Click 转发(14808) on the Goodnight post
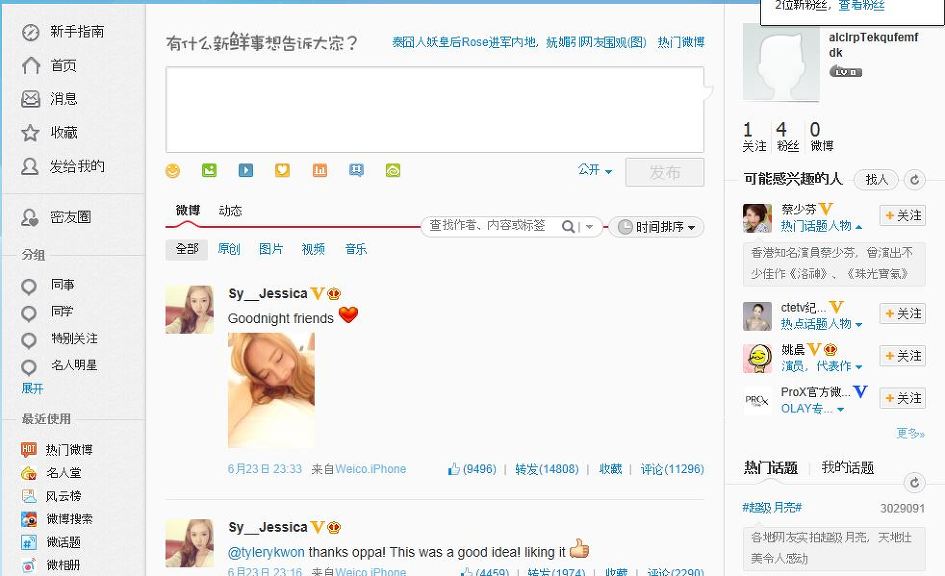This screenshot has height=576, width=945. tap(546, 469)
